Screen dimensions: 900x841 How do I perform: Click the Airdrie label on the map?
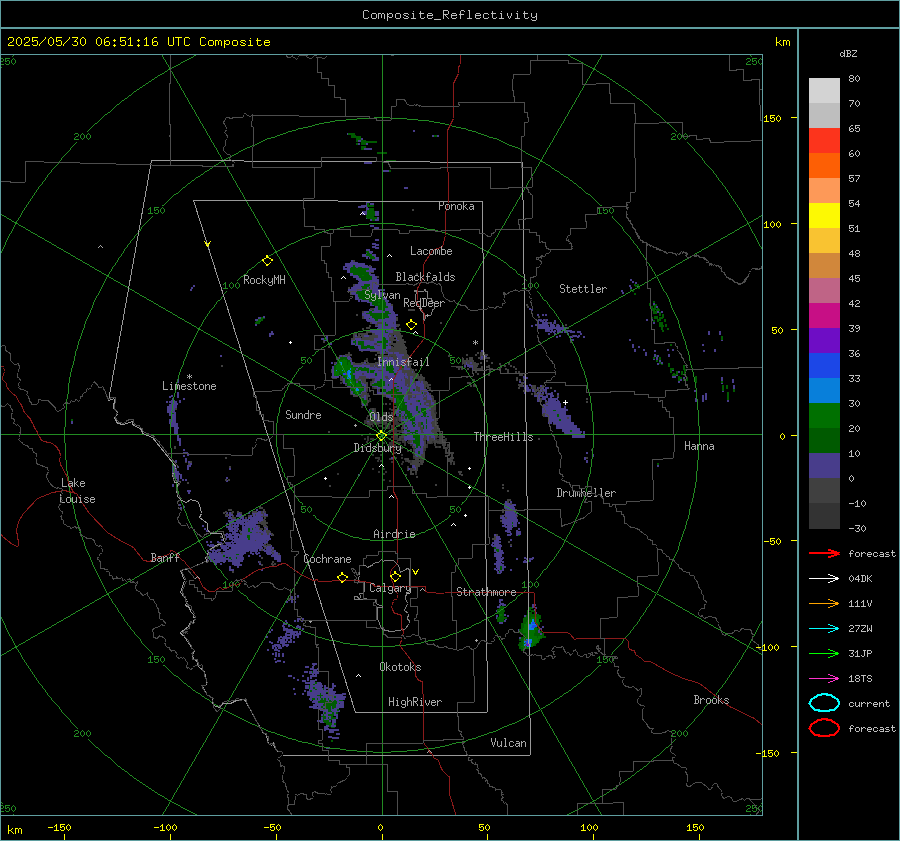(x=394, y=534)
